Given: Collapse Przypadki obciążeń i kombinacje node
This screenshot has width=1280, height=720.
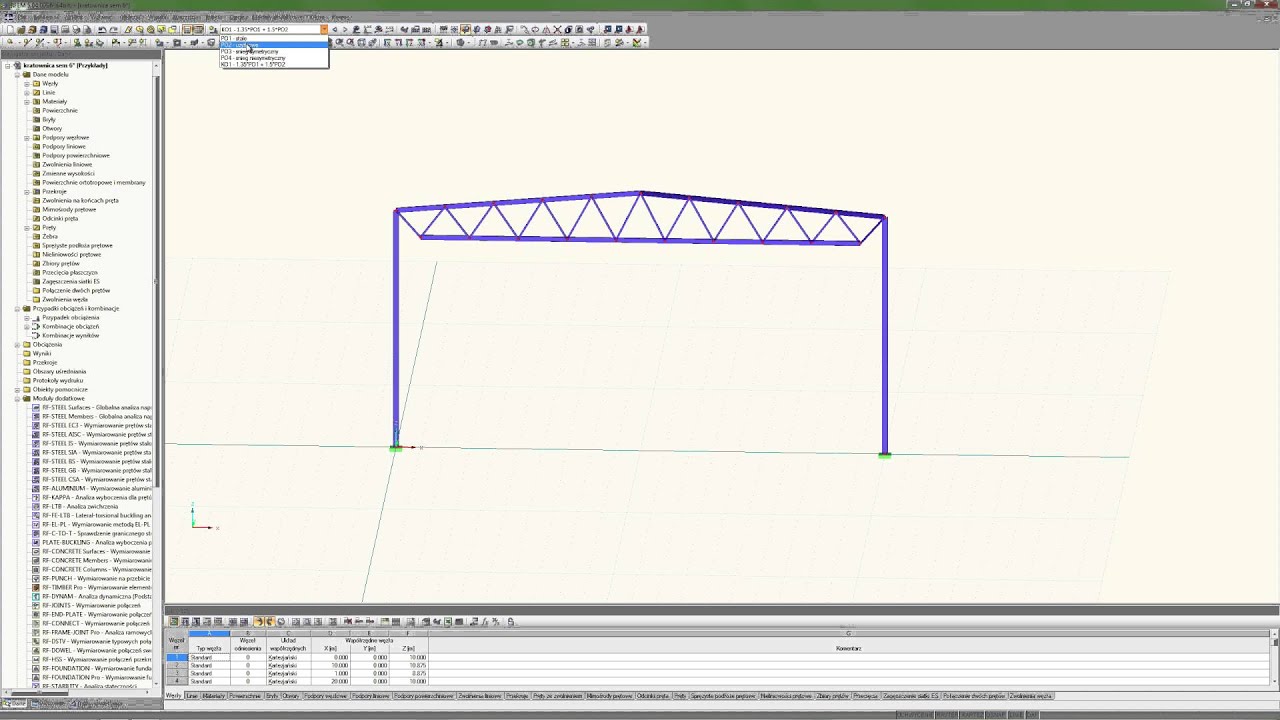Looking at the screenshot, I should click(18, 308).
